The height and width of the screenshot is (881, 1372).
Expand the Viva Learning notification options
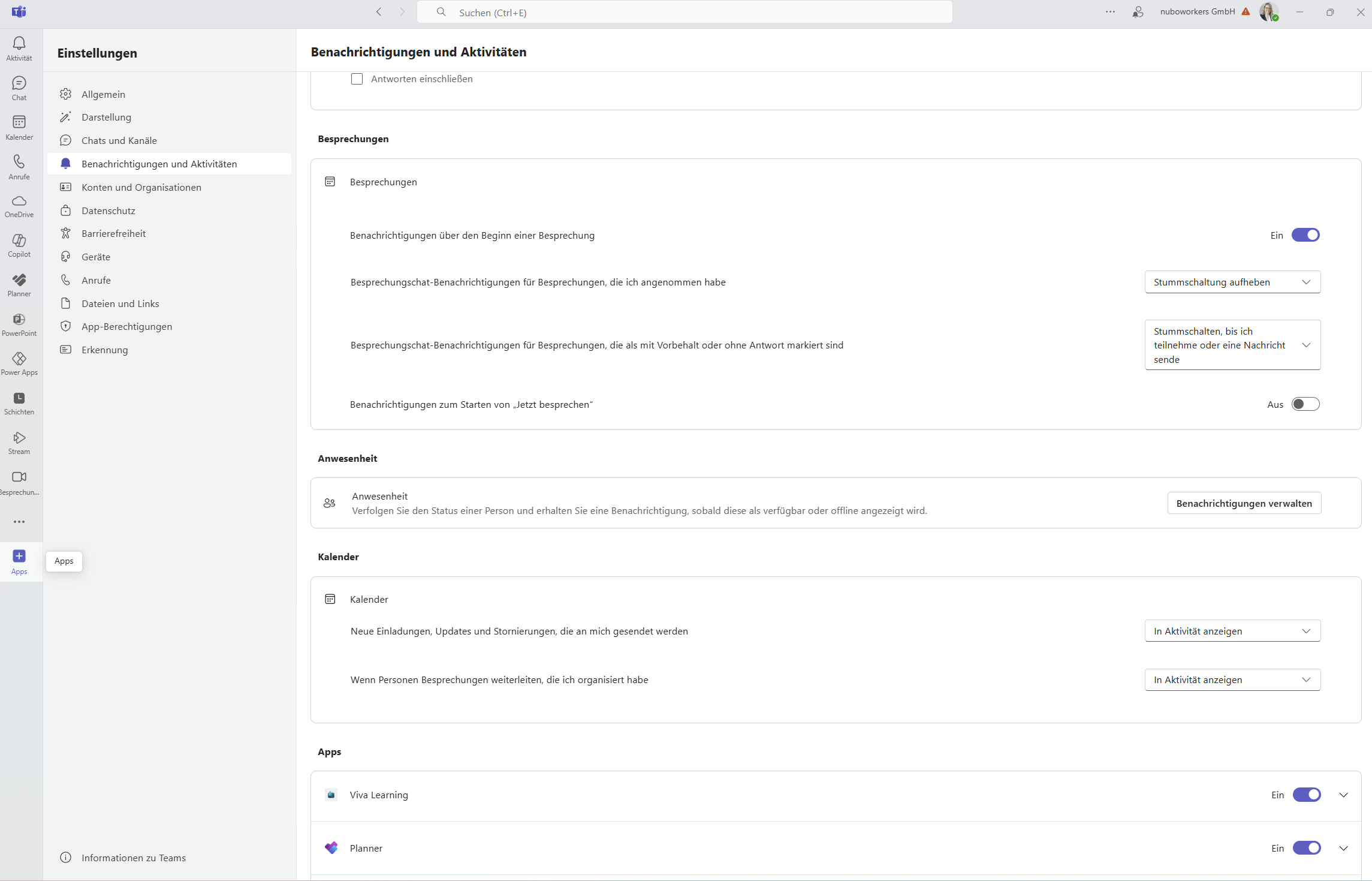(x=1344, y=795)
